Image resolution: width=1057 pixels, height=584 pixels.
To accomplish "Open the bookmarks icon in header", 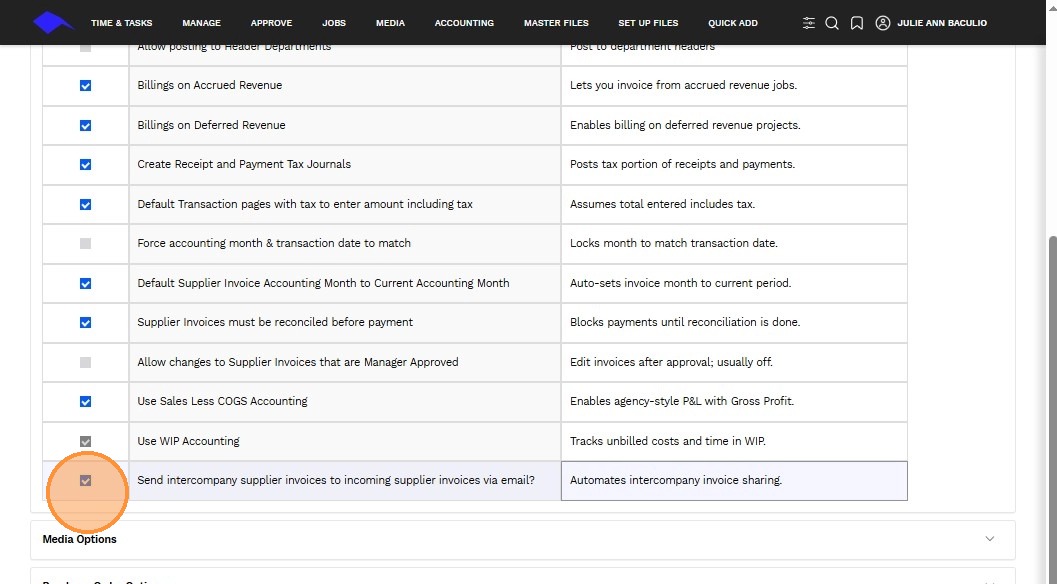I will [857, 23].
